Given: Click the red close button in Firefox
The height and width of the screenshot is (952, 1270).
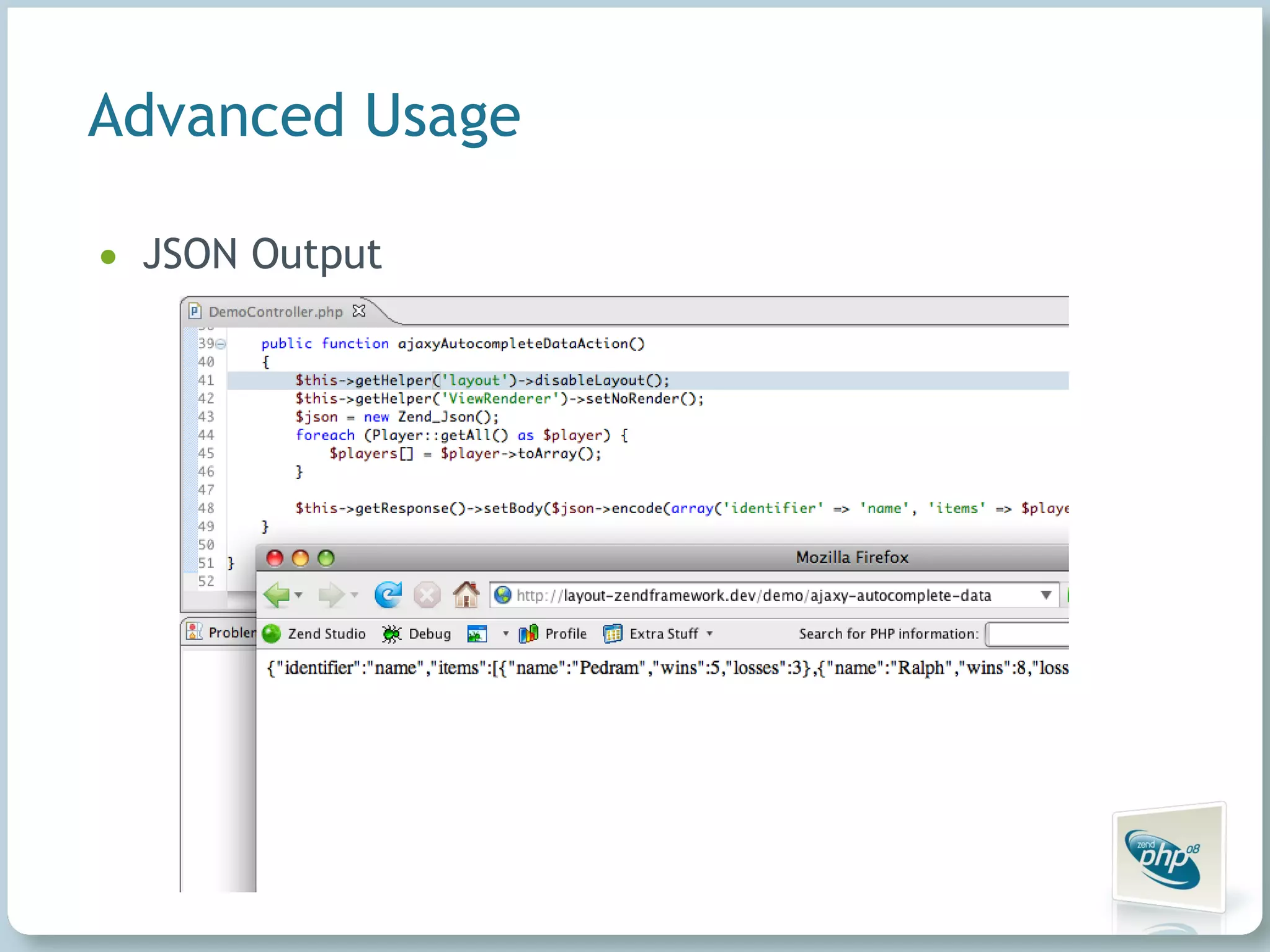Looking at the screenshot, I should (x=275, y=558).
